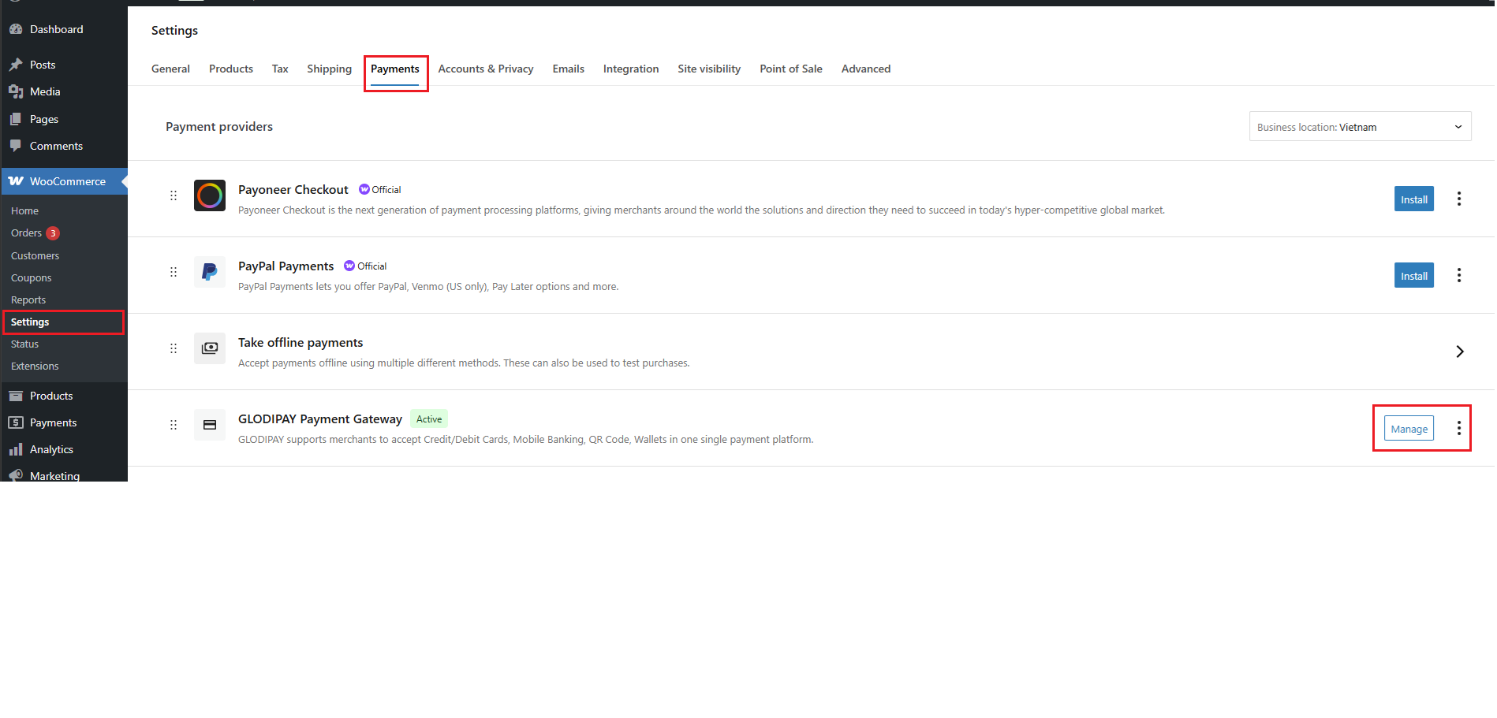The width and height of the screenshot is (1497, 718).
Task: Click the Products box icon in sidebar
Action: tap(16, 396)
